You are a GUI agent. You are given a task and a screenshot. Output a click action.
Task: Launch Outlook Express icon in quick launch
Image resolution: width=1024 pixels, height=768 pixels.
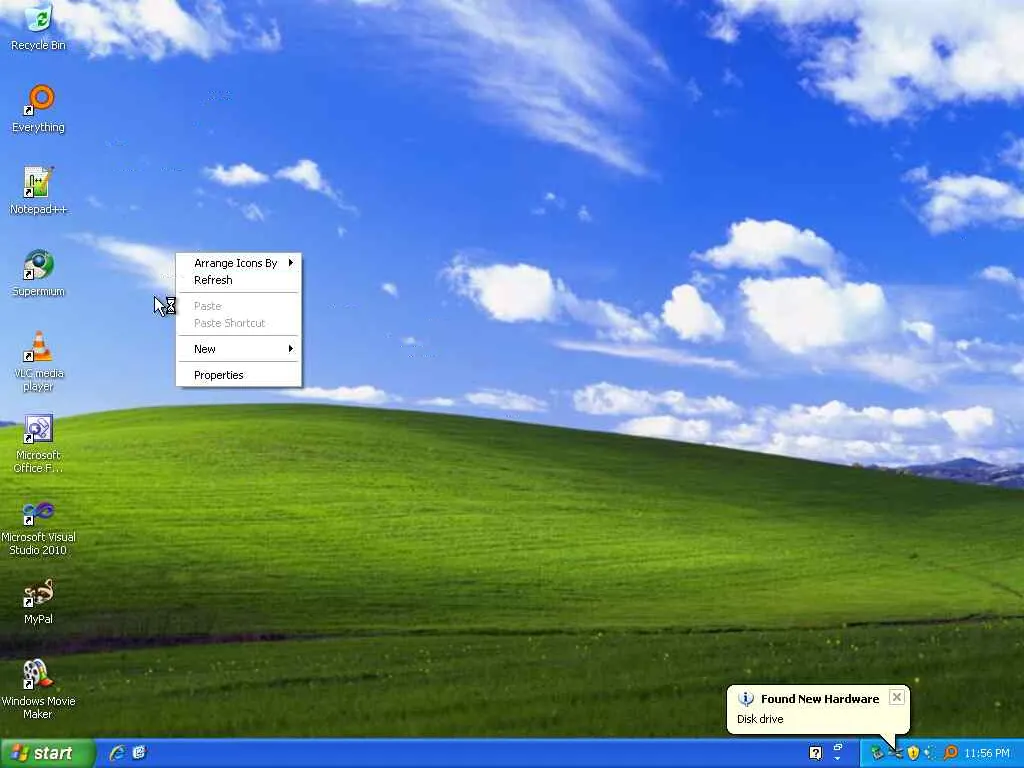140,752
